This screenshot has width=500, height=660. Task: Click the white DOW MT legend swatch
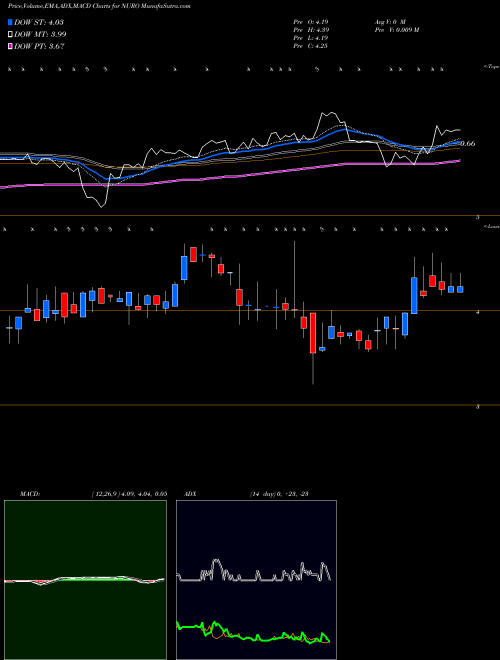pos(11,34)
